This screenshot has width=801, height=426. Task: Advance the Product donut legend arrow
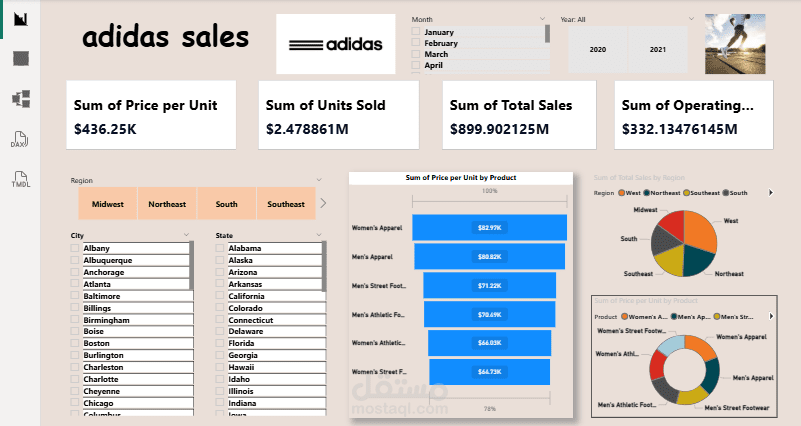(771, 316)
